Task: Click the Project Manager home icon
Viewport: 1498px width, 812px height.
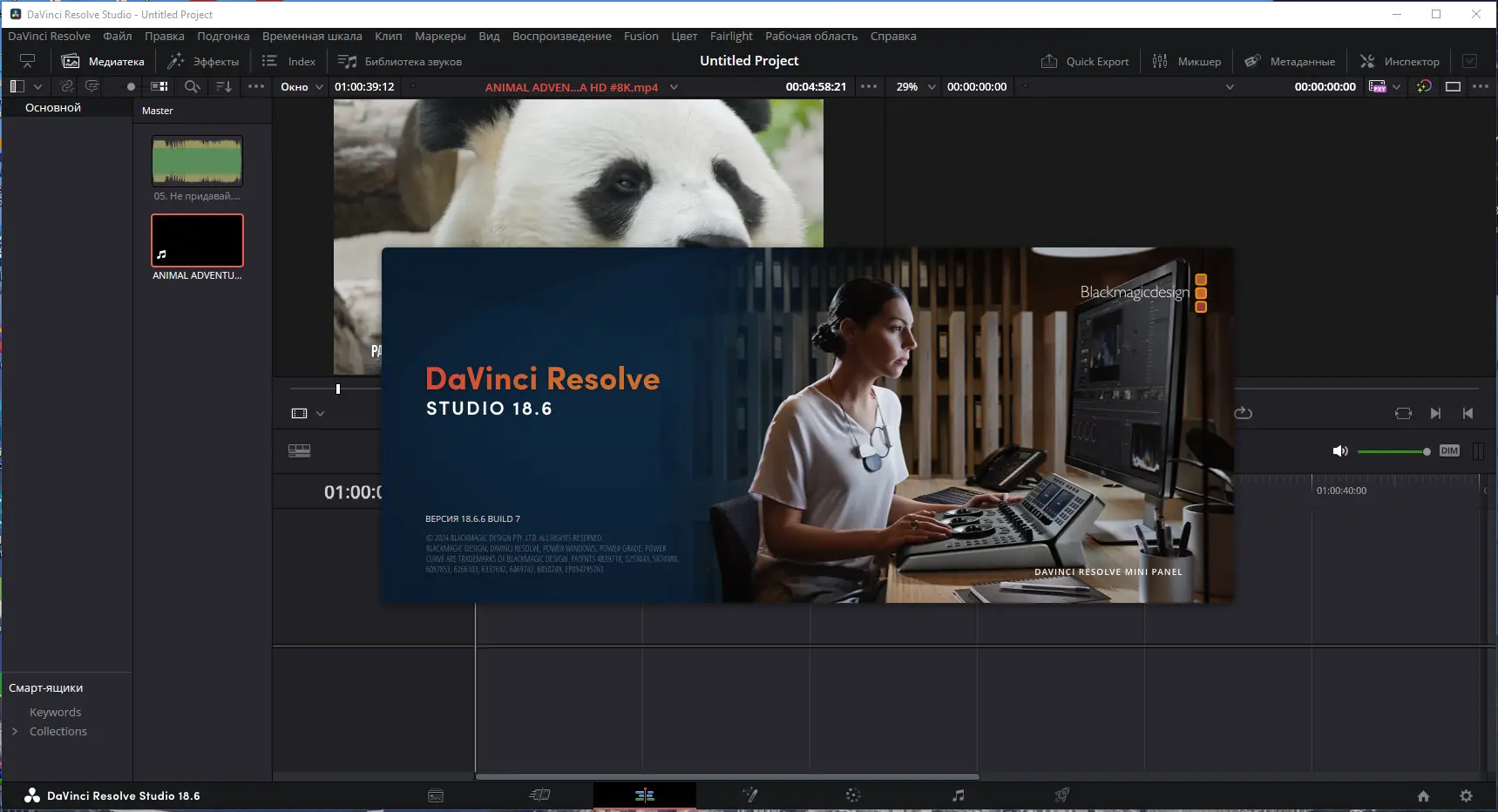Action: point(1423,796)
